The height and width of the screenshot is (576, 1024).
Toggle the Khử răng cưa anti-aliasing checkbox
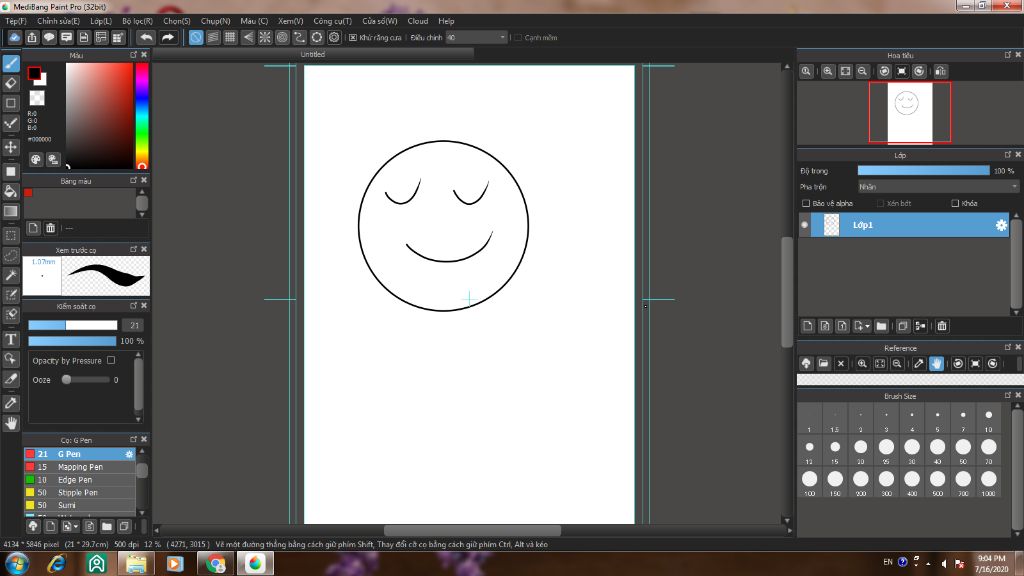pos(353,38)
